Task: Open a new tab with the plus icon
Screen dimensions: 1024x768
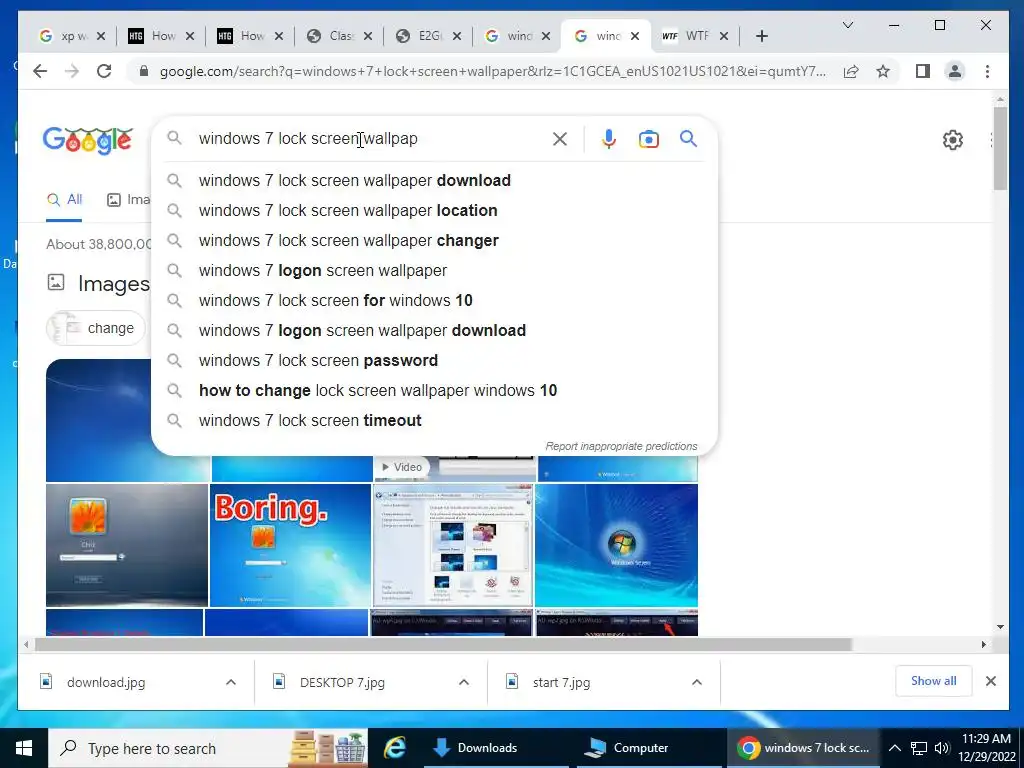Action: pos(761,36)
